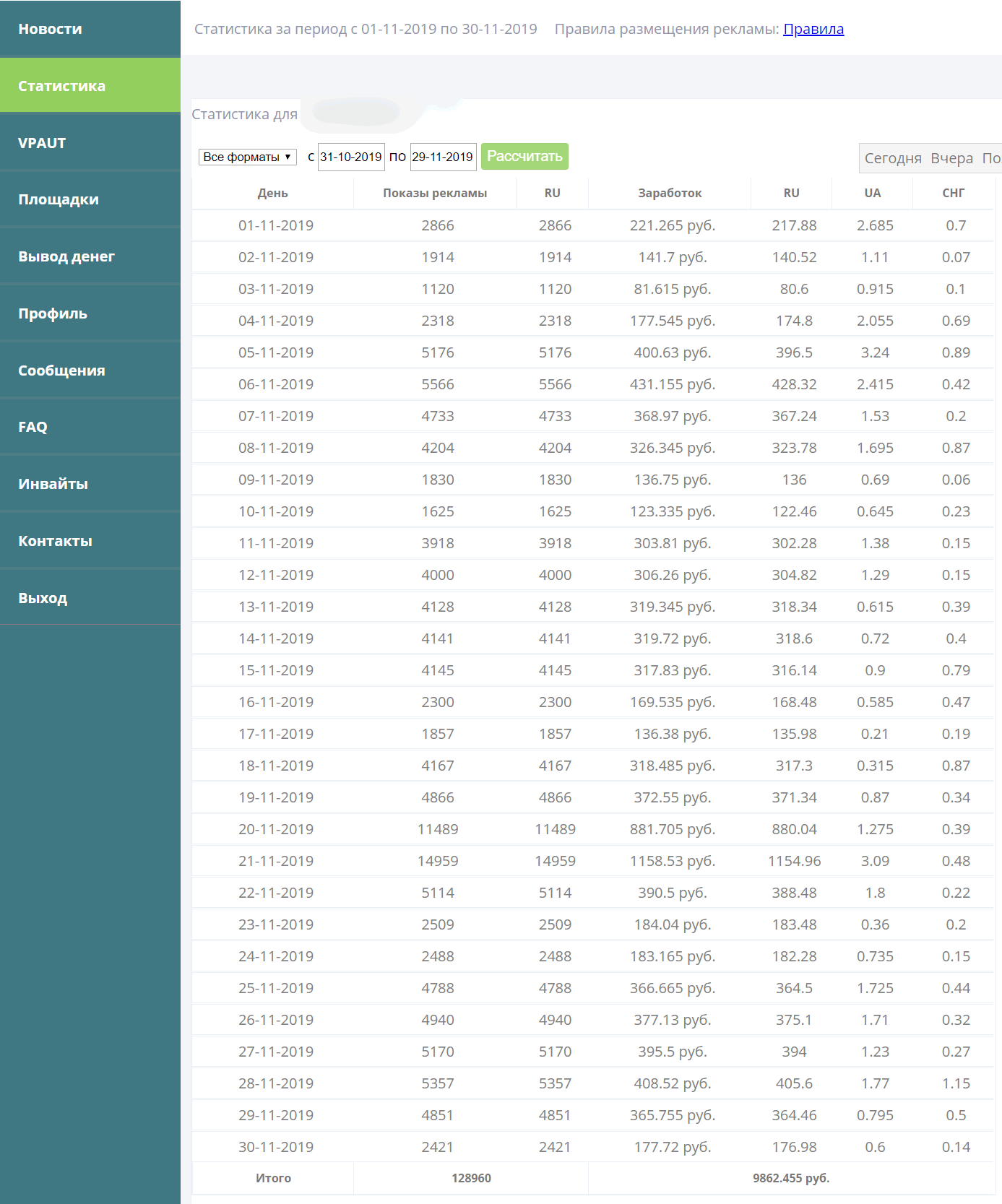
Task: Open Сообщения in the sidebar
Action: click(x=61, y=371)
